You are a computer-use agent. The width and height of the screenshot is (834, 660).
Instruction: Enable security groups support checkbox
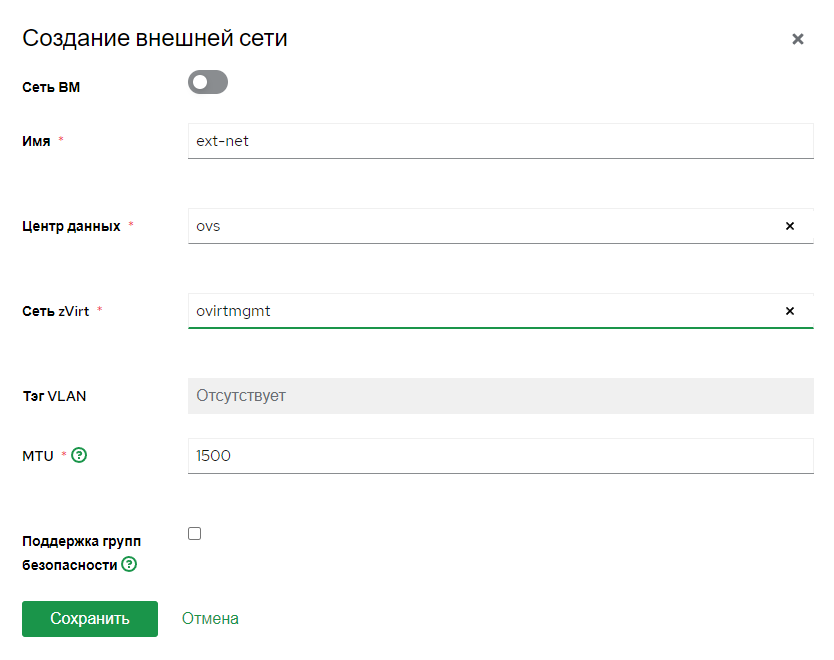coord(195,533)
